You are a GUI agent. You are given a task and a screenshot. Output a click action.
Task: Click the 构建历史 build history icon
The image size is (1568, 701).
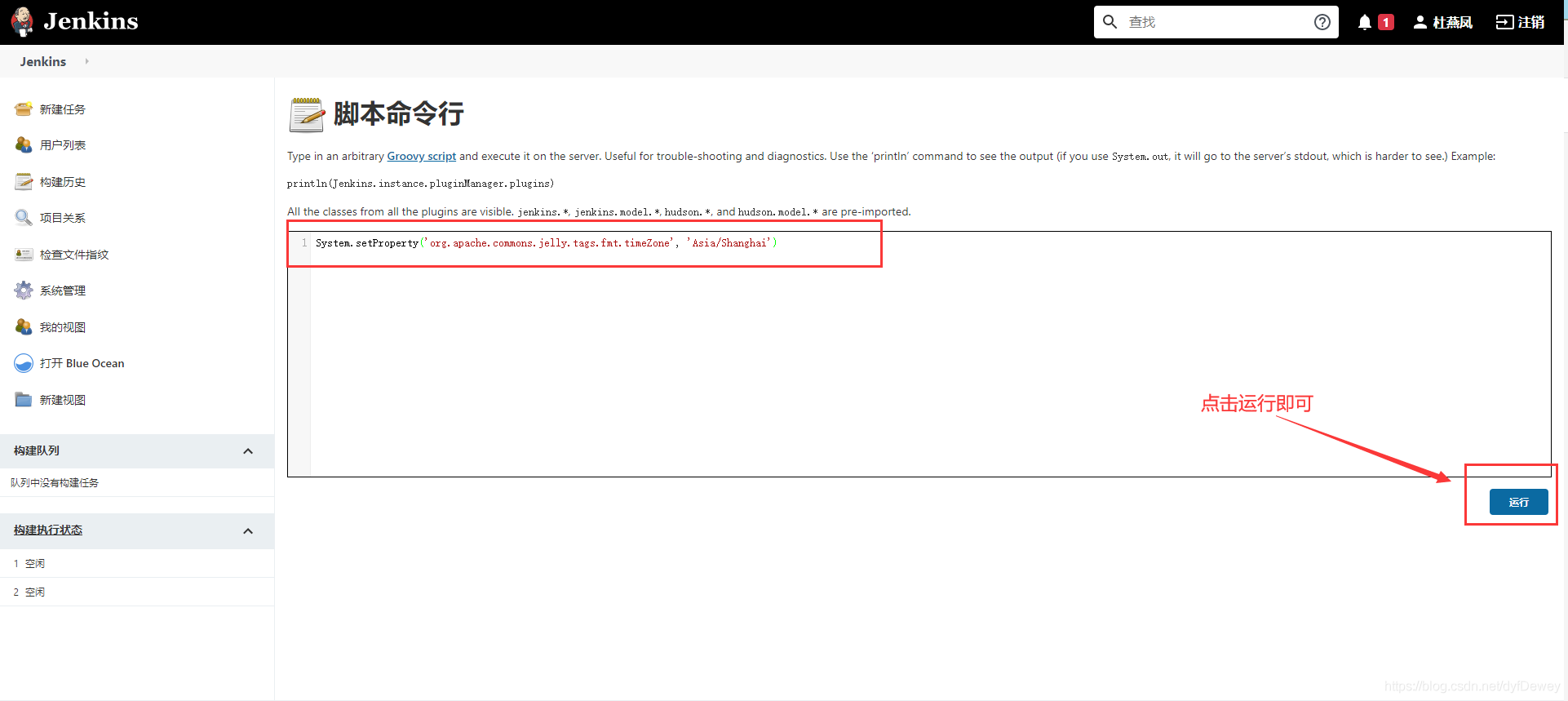coord(24,182)
